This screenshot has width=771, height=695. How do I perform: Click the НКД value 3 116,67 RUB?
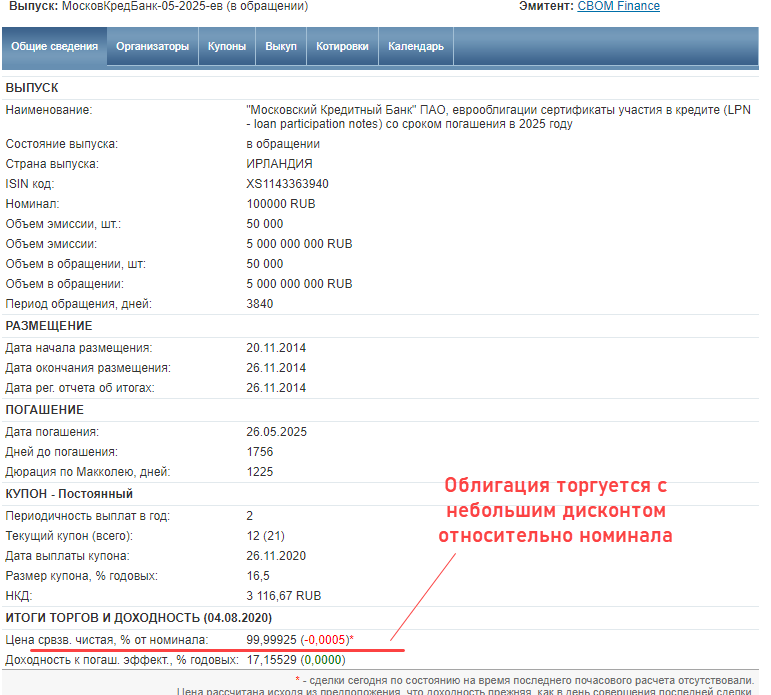[x=283, y=595]
